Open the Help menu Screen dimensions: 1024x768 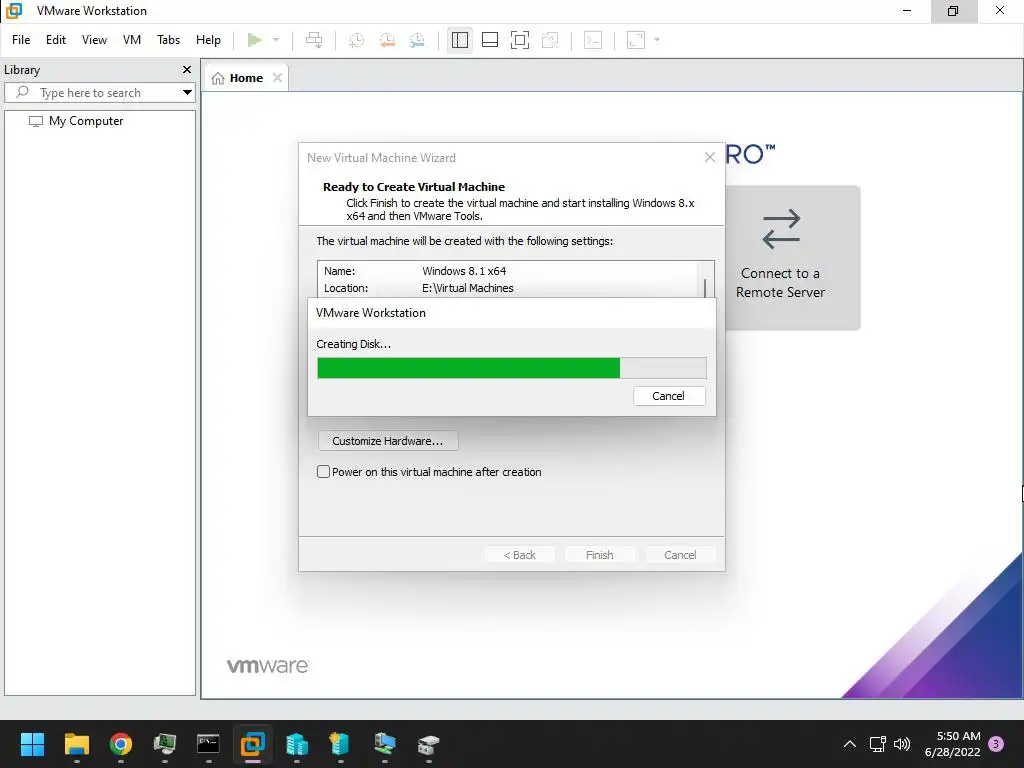point(208,40)
